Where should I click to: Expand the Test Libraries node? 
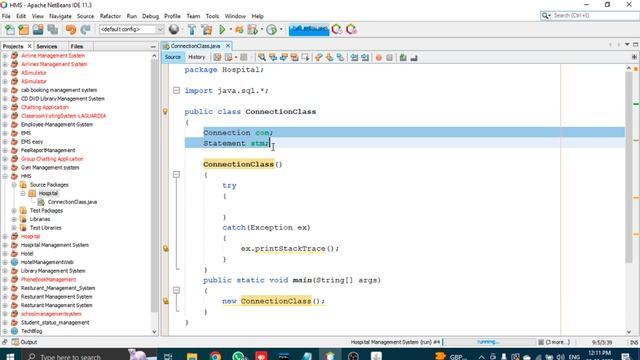click(14, 228)
